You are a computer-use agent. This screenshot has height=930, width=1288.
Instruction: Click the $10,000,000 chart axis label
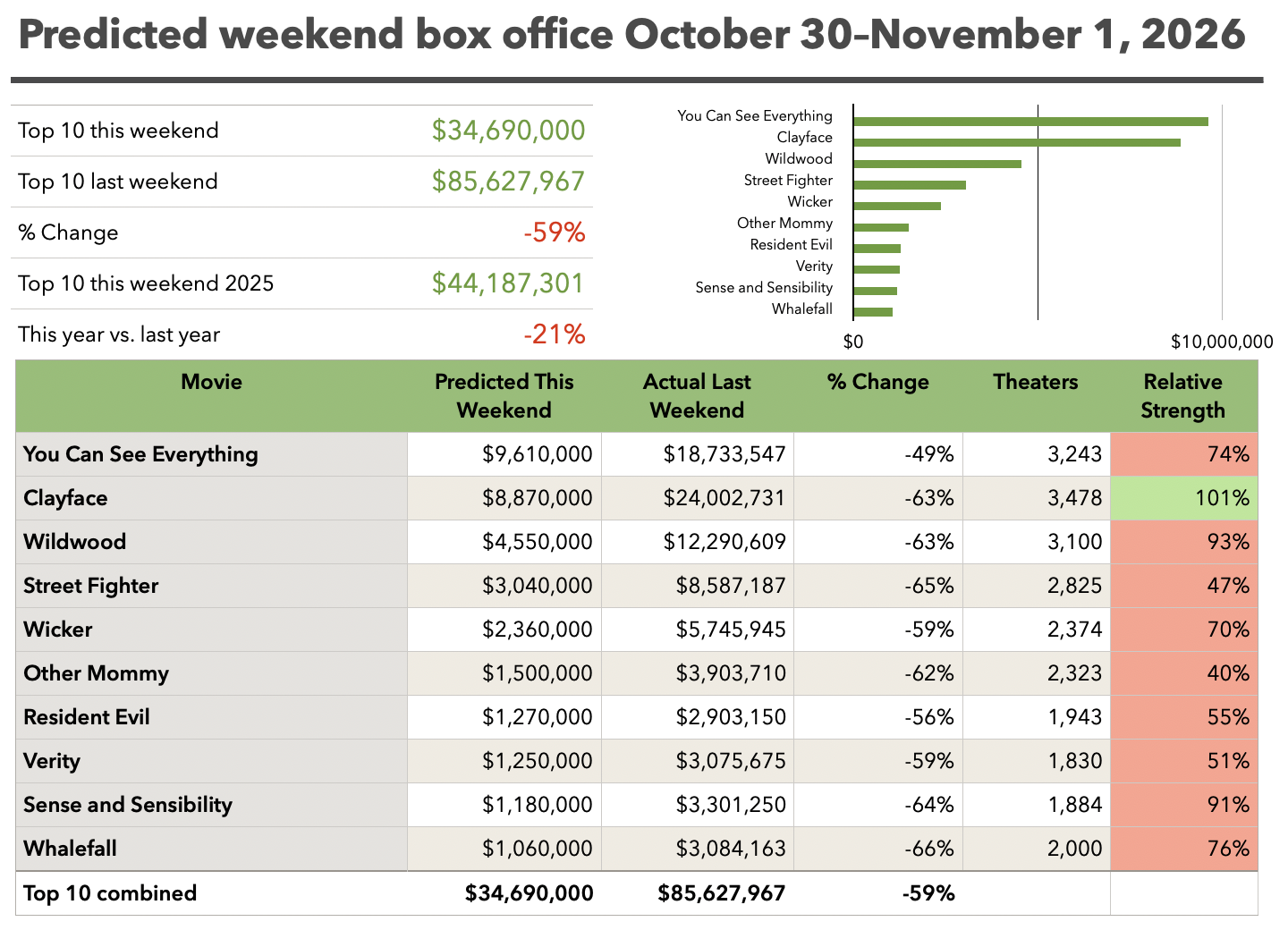1222,342
